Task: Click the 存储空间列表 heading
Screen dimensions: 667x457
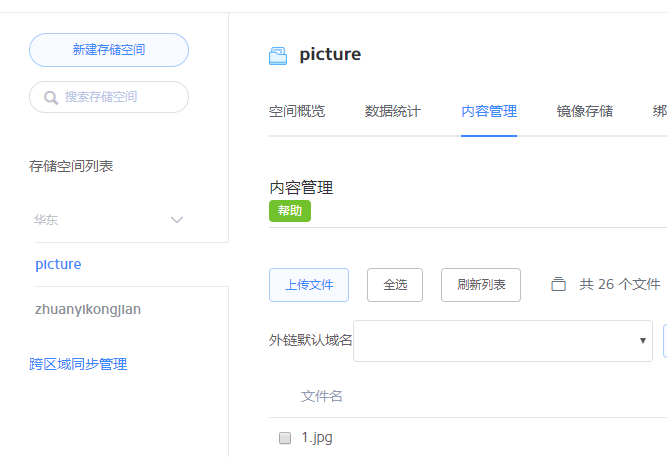Action: click(x=71, y=166)
